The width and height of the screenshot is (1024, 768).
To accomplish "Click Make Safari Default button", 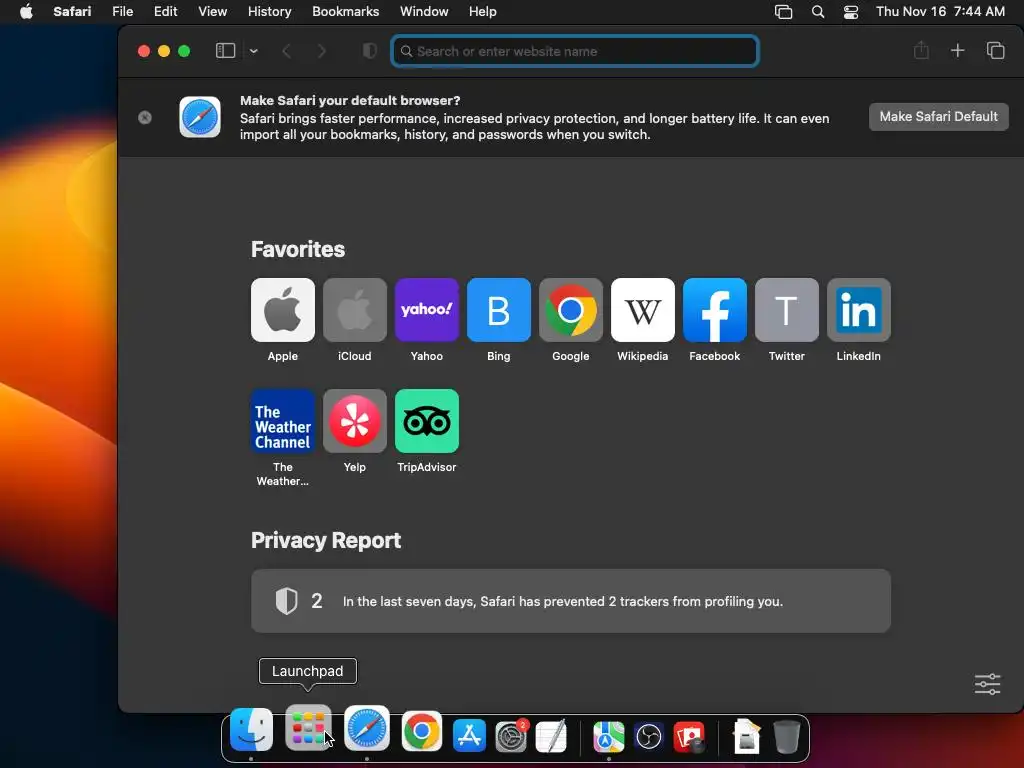I will click(938, 117).
